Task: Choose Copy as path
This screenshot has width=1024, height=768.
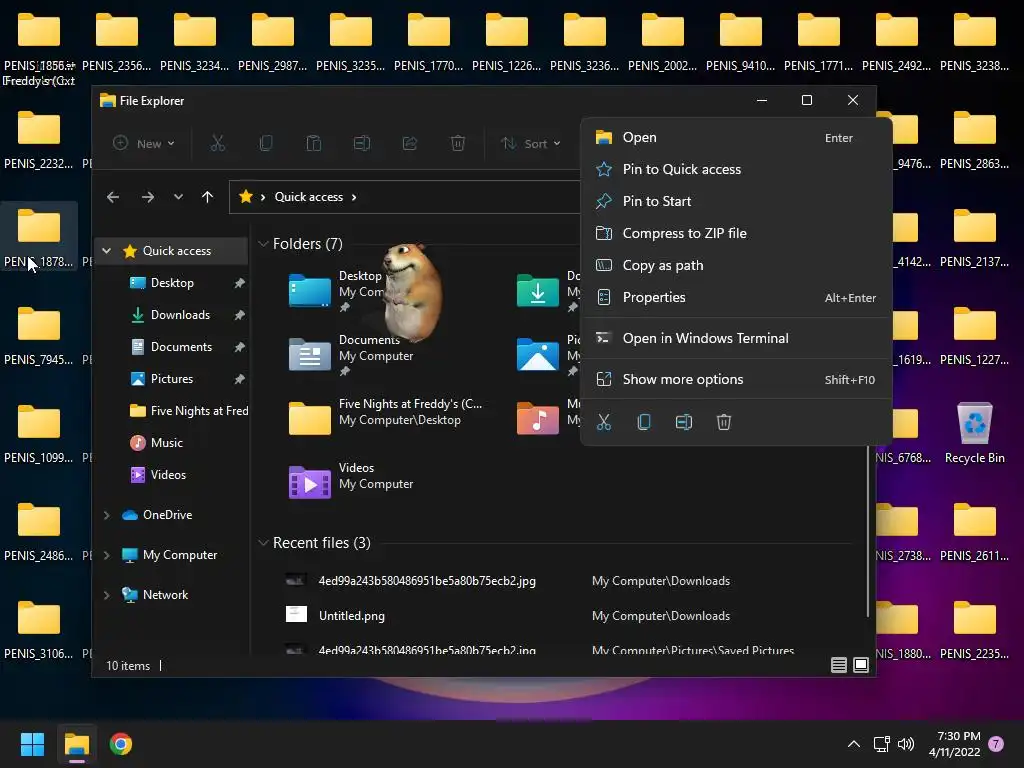Action: point(736,265)
